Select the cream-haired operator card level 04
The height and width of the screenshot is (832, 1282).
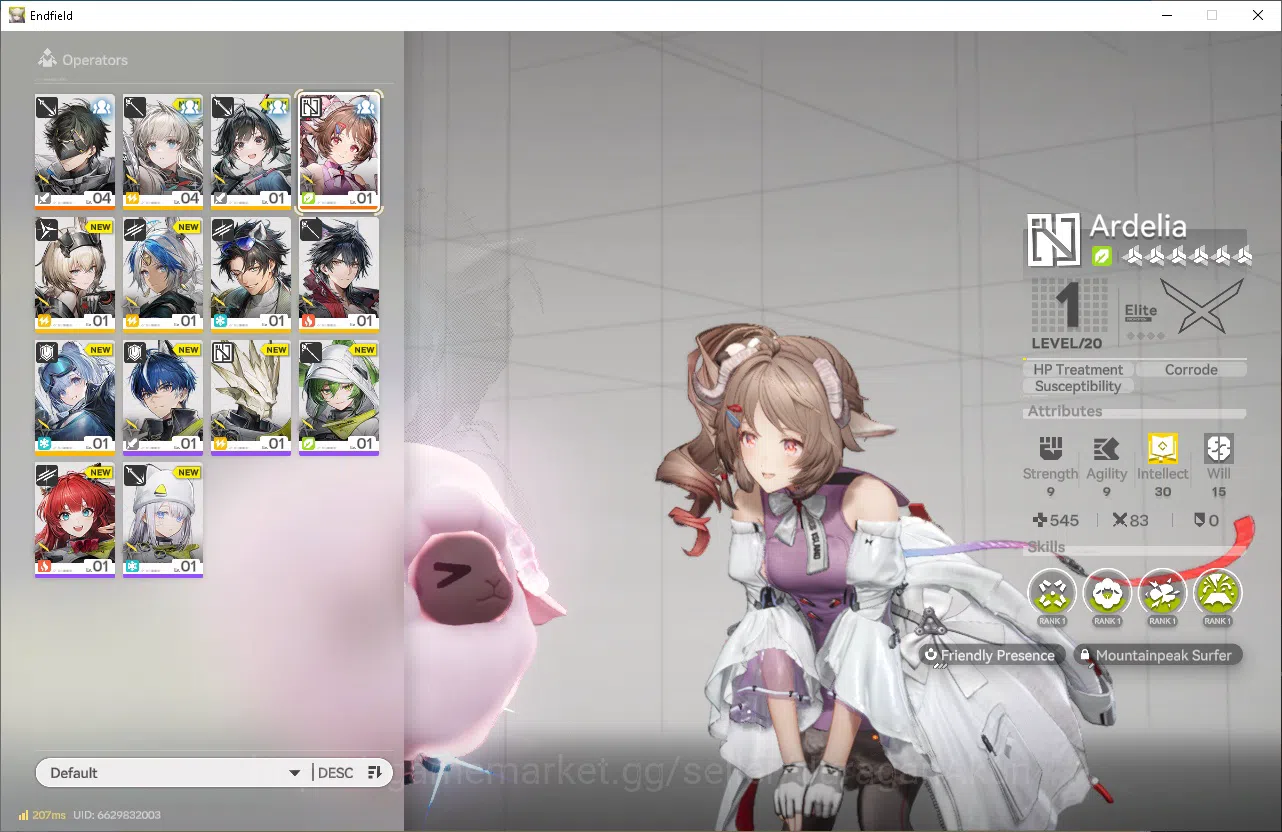pos(163,152)
